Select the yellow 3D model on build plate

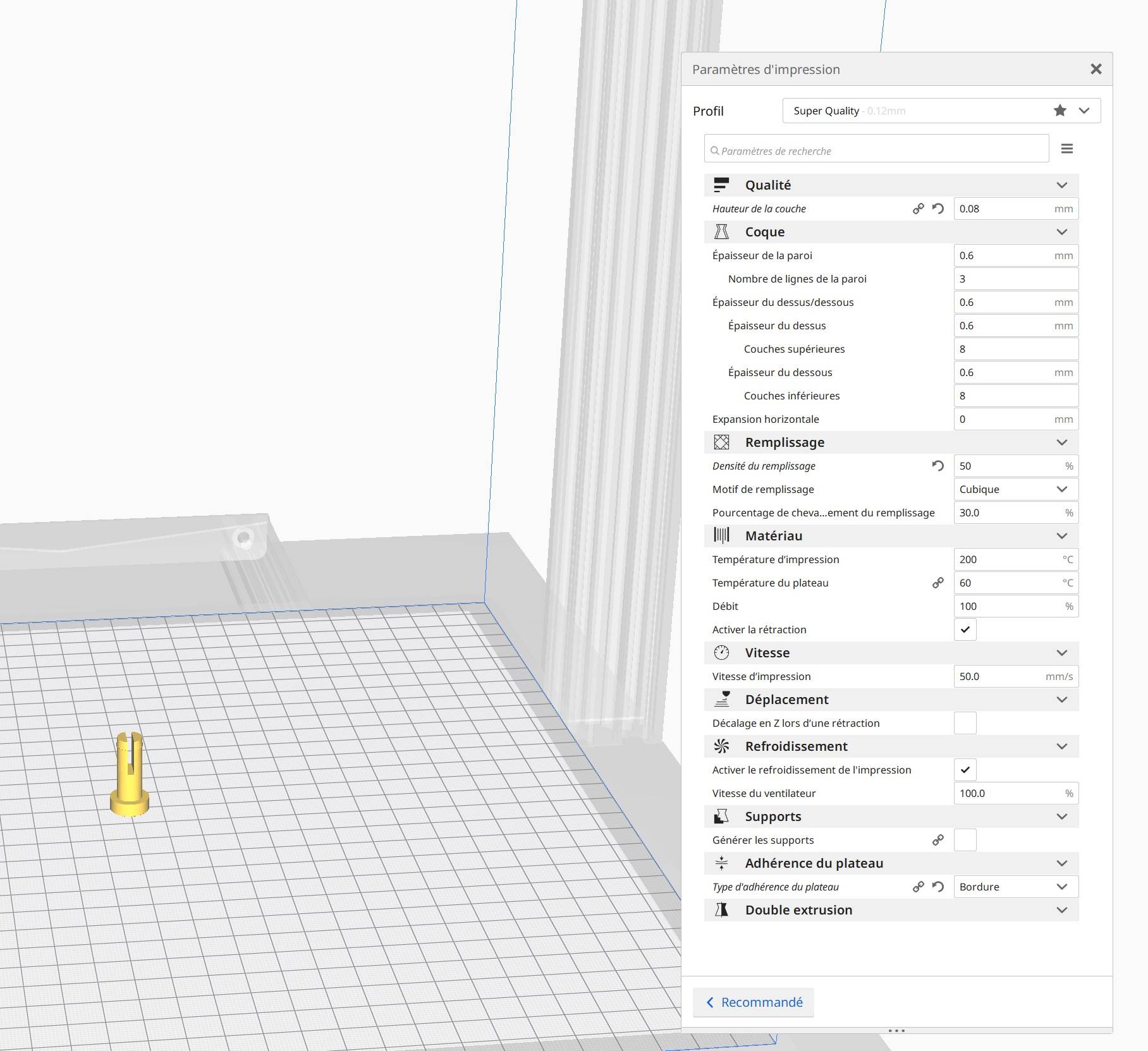coord(130,774)
